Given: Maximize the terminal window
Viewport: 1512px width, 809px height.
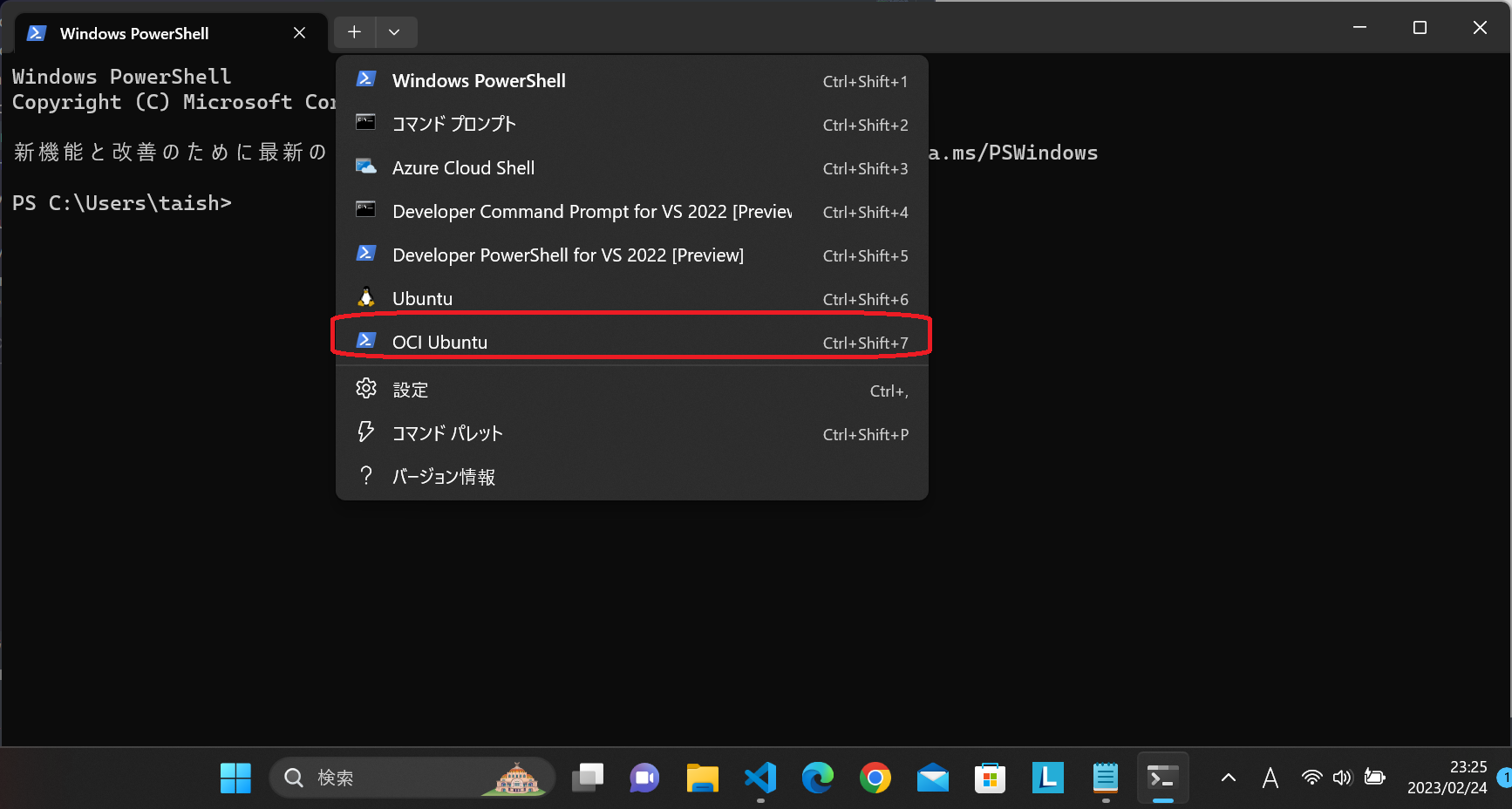Looking at the screenshot, I should tap(1420, 28).
